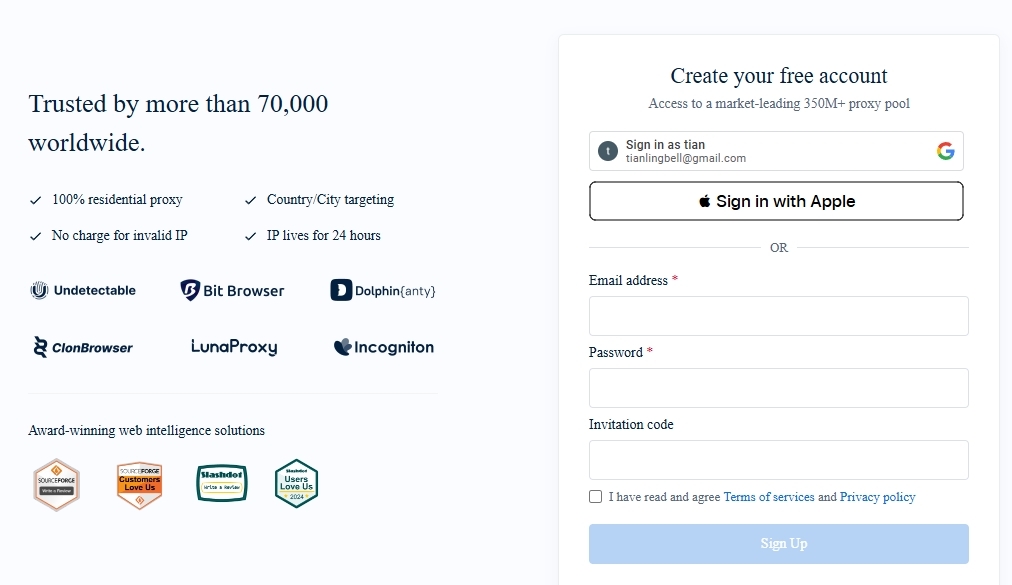Viewport: 1012px width, 585px height.
Task: Select the Incogniton logo
Action: click(x=383, y=347)
